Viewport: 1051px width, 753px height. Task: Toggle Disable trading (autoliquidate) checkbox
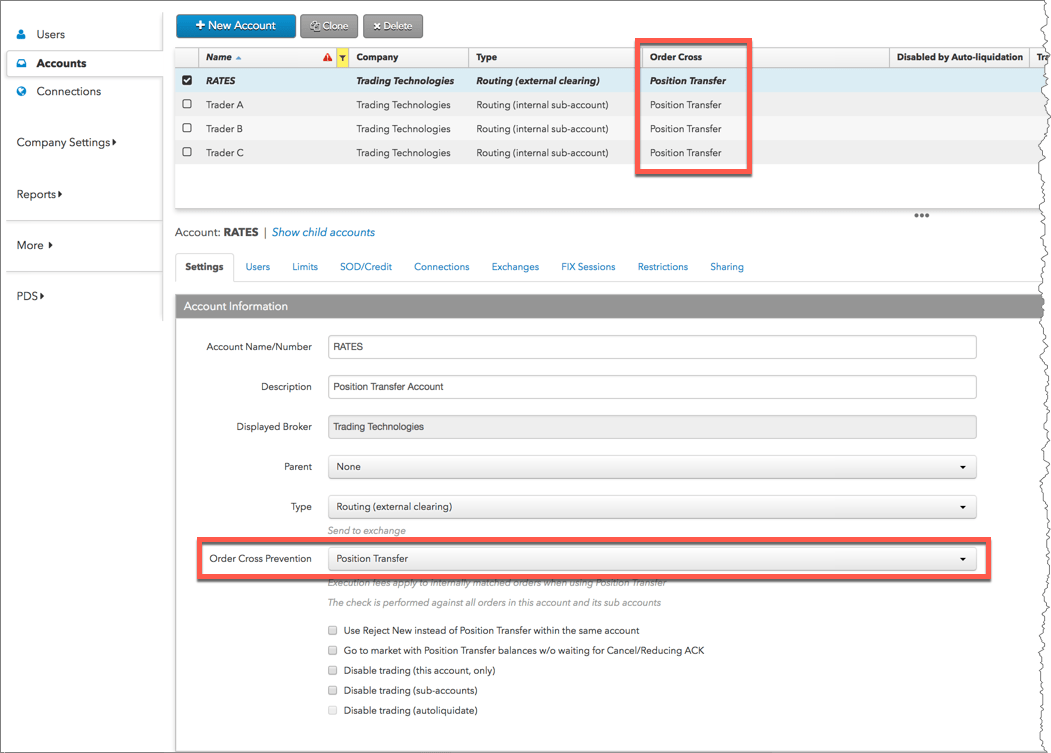tap(332, 711)
